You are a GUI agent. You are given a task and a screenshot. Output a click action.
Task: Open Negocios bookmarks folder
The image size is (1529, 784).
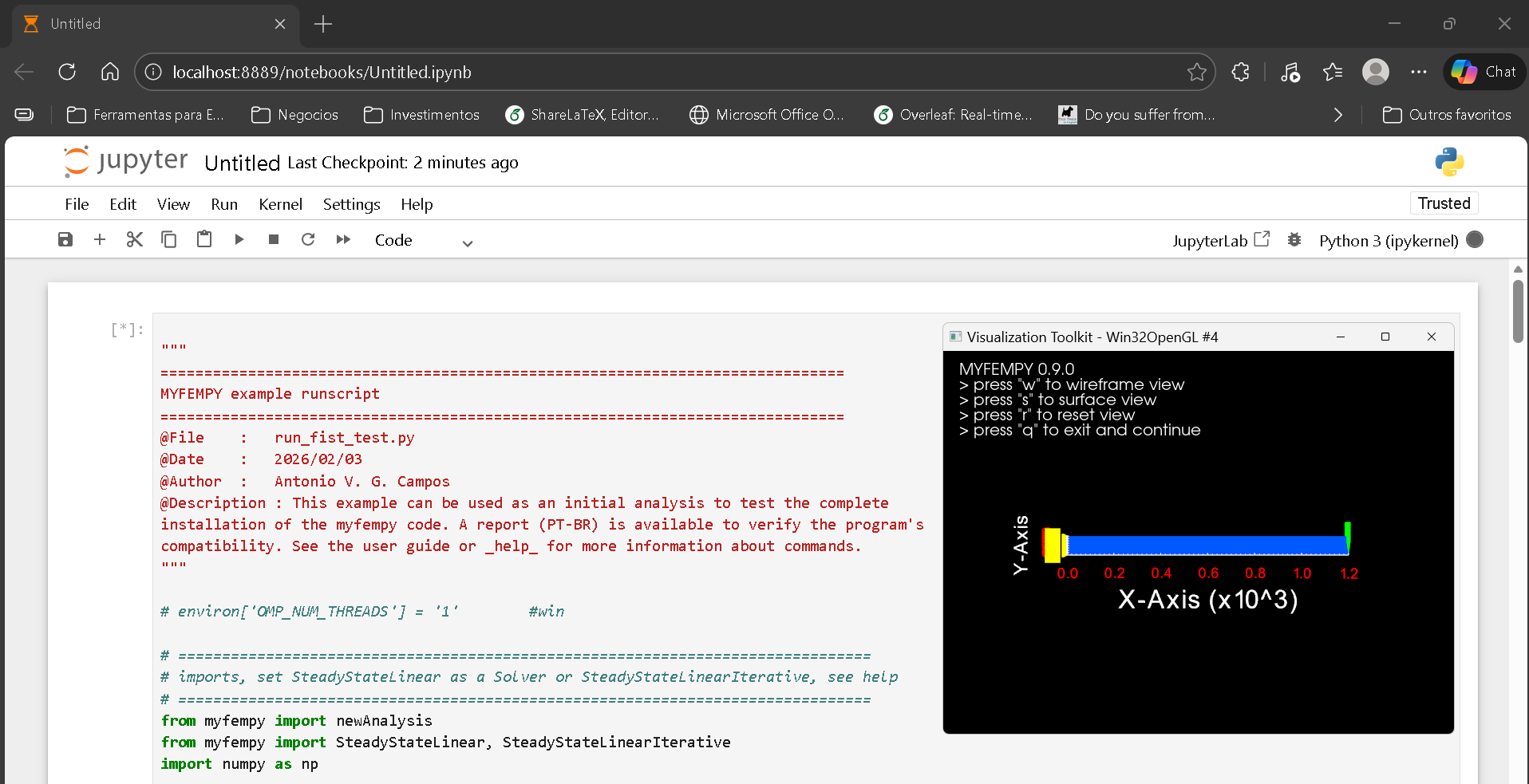point(295,115)
